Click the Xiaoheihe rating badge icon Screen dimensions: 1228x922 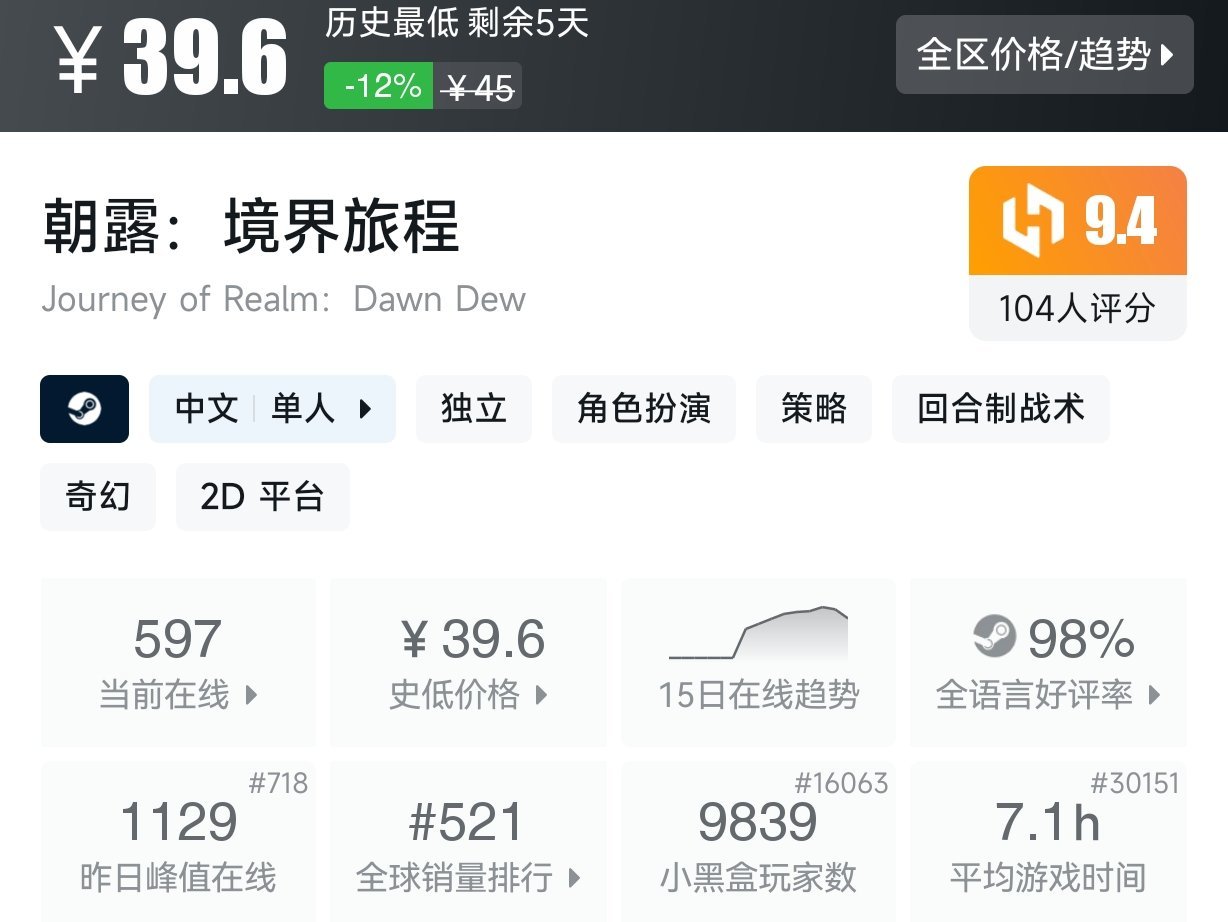[1029, 220]
